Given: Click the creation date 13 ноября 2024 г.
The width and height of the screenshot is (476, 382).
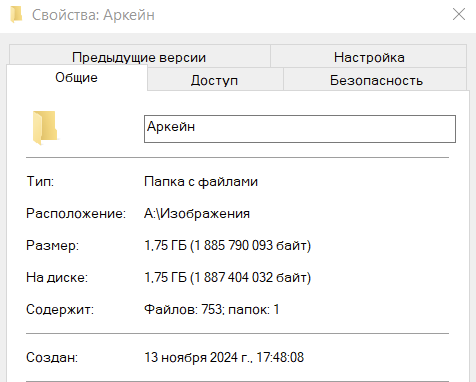Looking at the screenshot, I should [198, 358].
